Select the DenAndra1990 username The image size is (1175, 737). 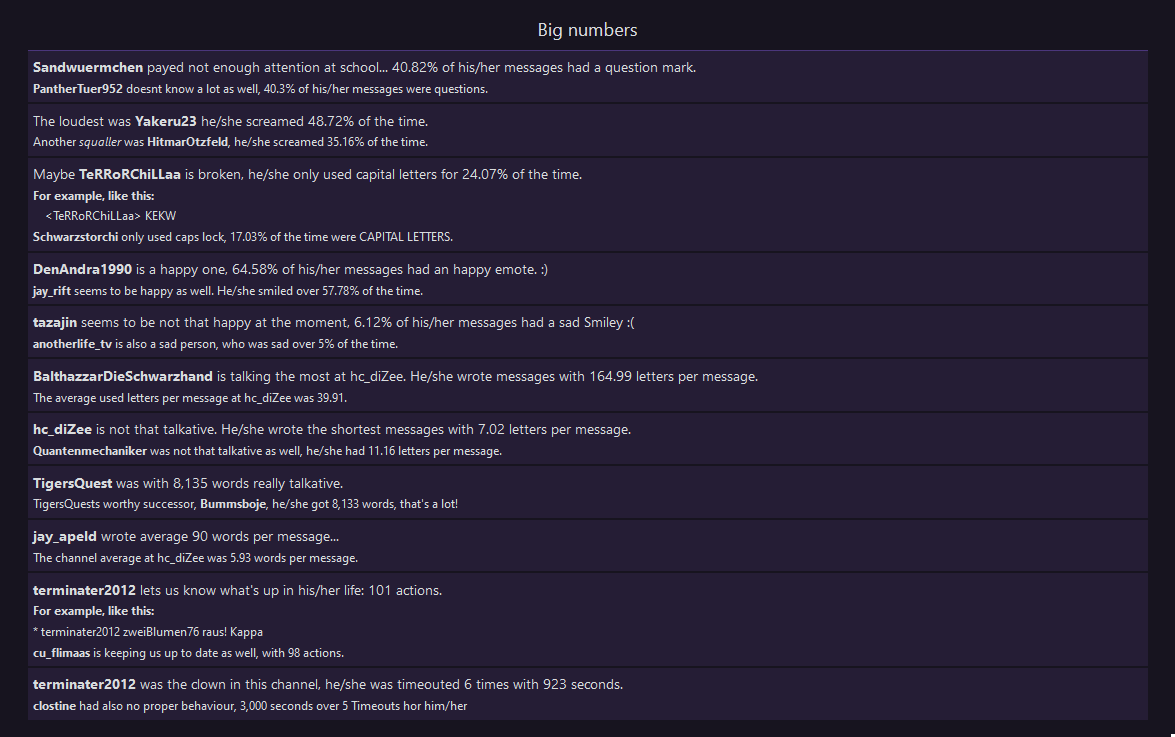83,270
